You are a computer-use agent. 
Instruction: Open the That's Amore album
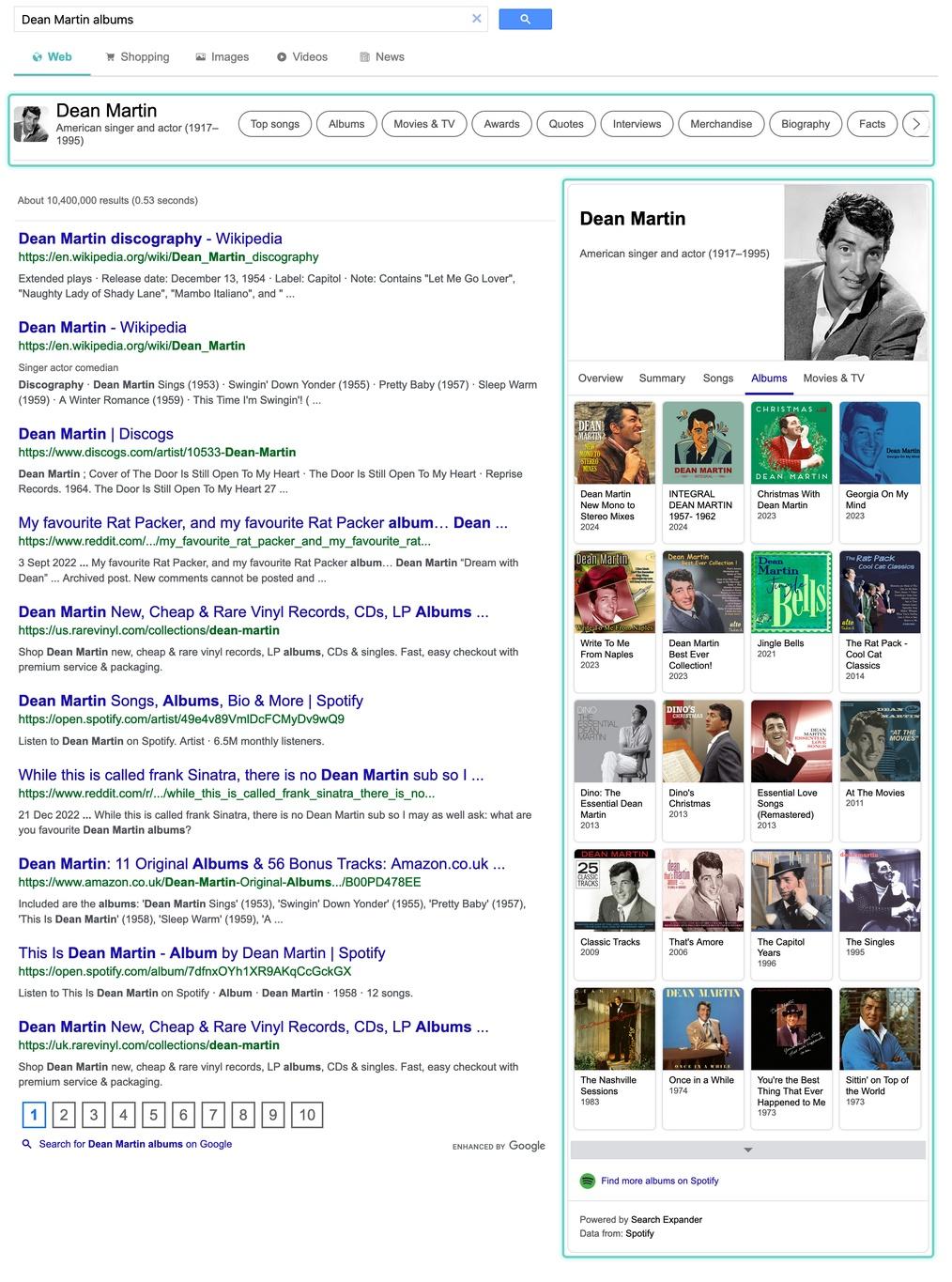(x=703, y=914)
